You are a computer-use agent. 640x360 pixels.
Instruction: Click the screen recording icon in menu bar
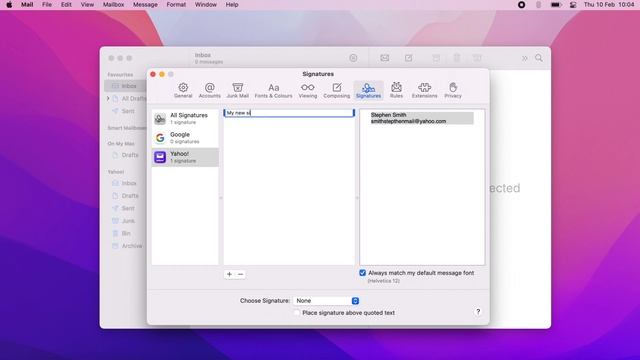tap(521, 5)
